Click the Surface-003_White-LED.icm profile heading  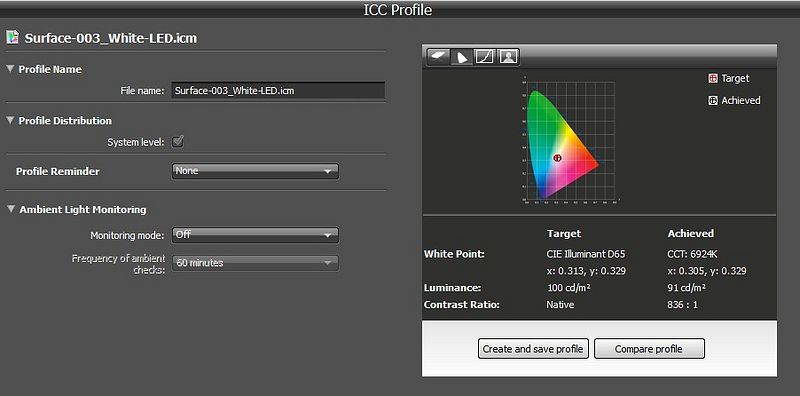click(x=111, y=38)
